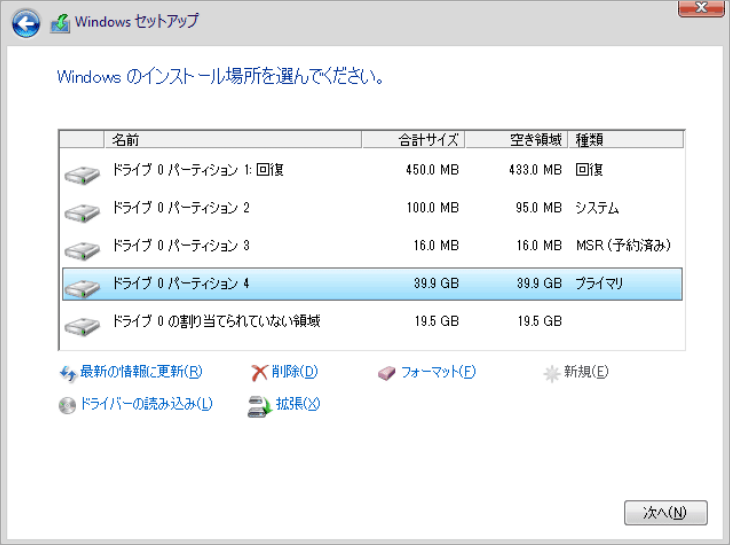730x545 pixels.
Task: Click the grey star 新規 icon
Action: pyautogui.click(x=551, y=373)
